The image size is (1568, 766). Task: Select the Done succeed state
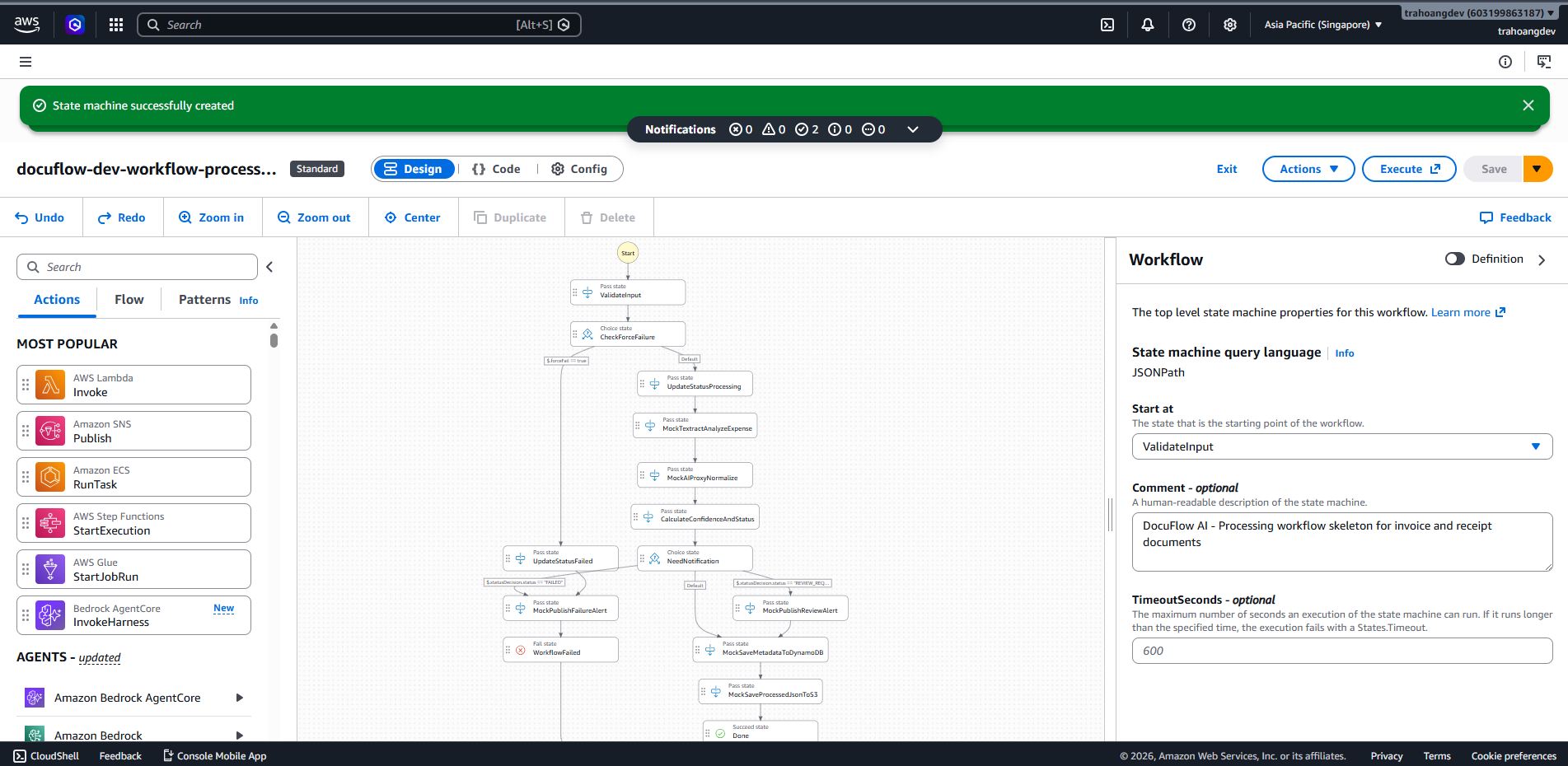click(x=761, y=731)
